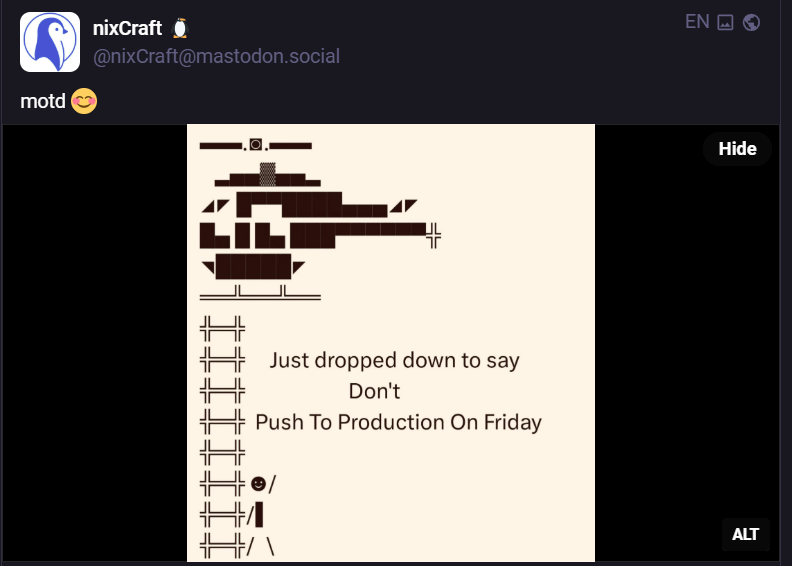Click the word Don't in image
The width and height of the screenshot is (792, 566).
coord(374,391)
